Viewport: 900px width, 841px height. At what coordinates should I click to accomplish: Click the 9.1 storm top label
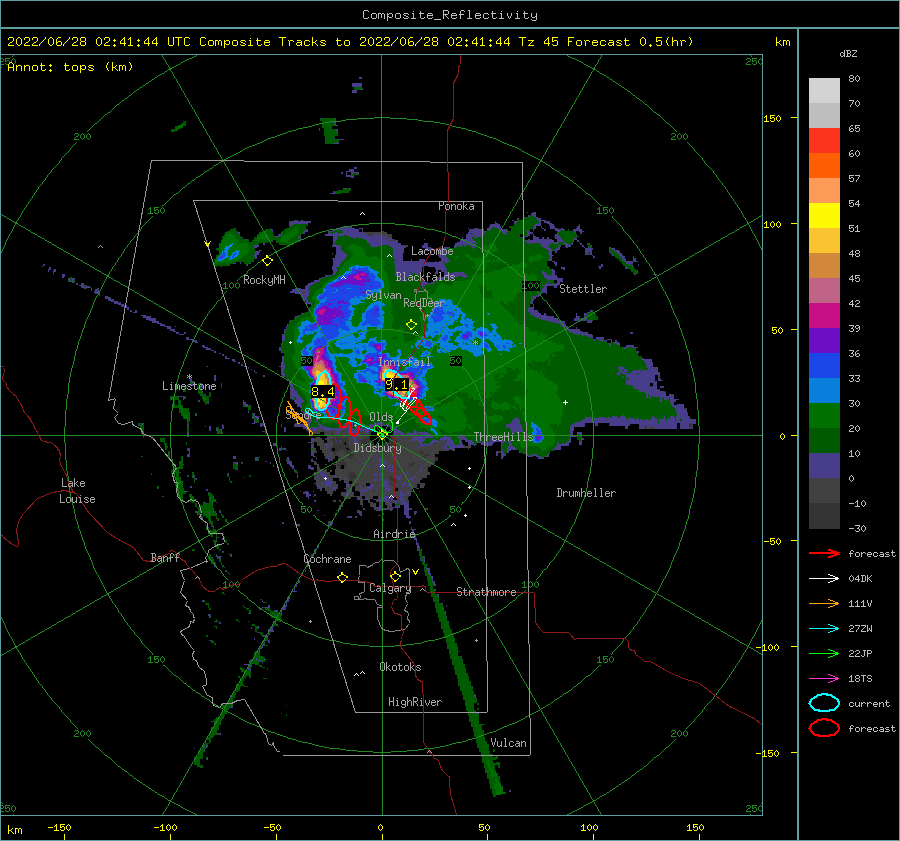point(397,384)
